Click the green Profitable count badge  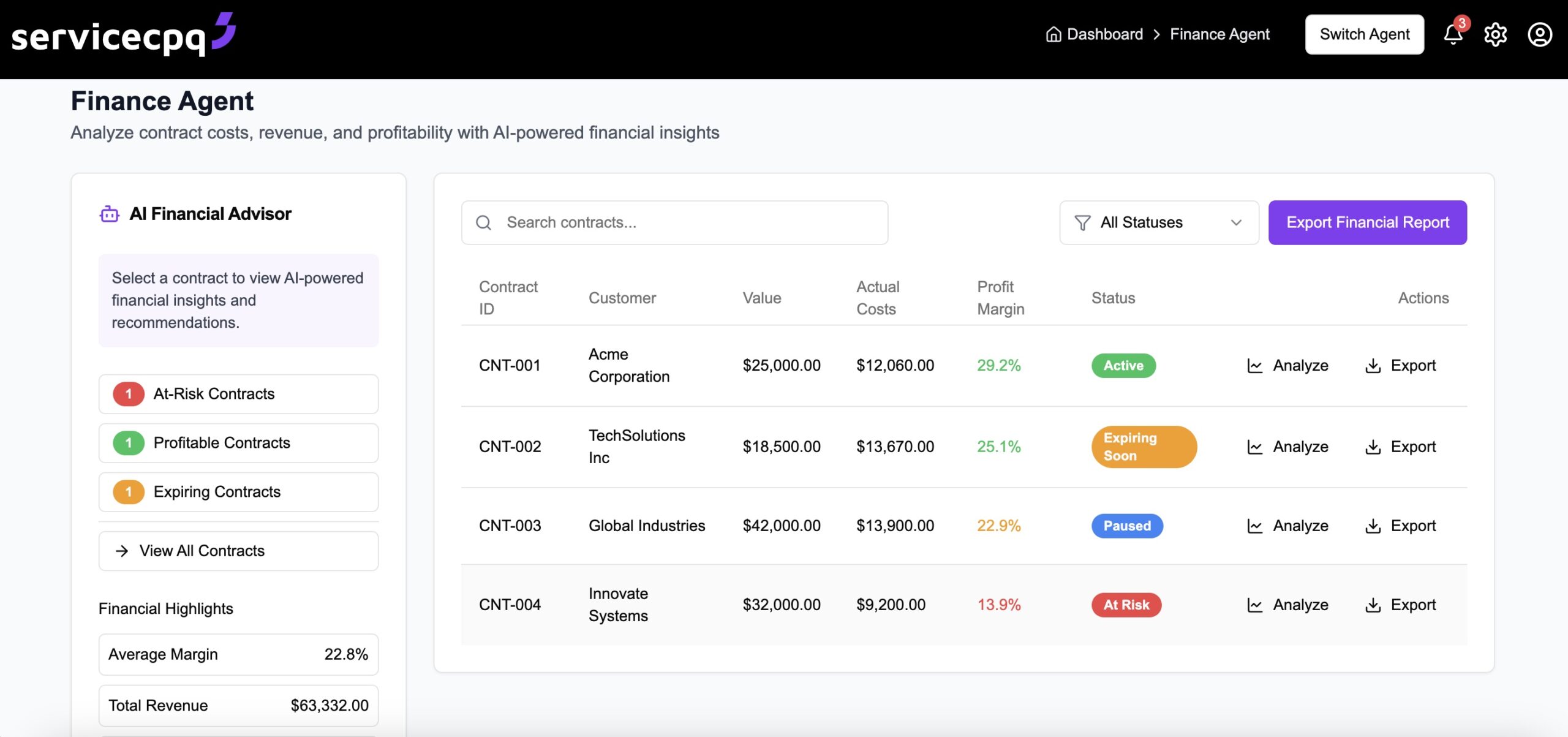coord(129,443)
